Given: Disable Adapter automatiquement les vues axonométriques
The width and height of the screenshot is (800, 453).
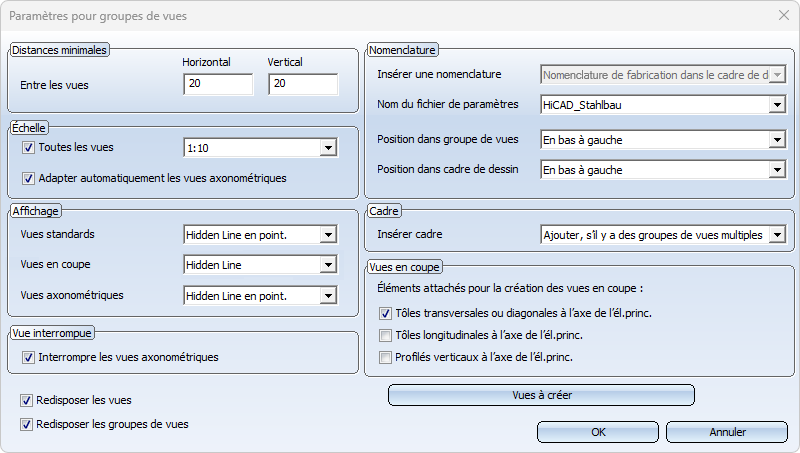Looking at the screenshot, I should point(28,179).
